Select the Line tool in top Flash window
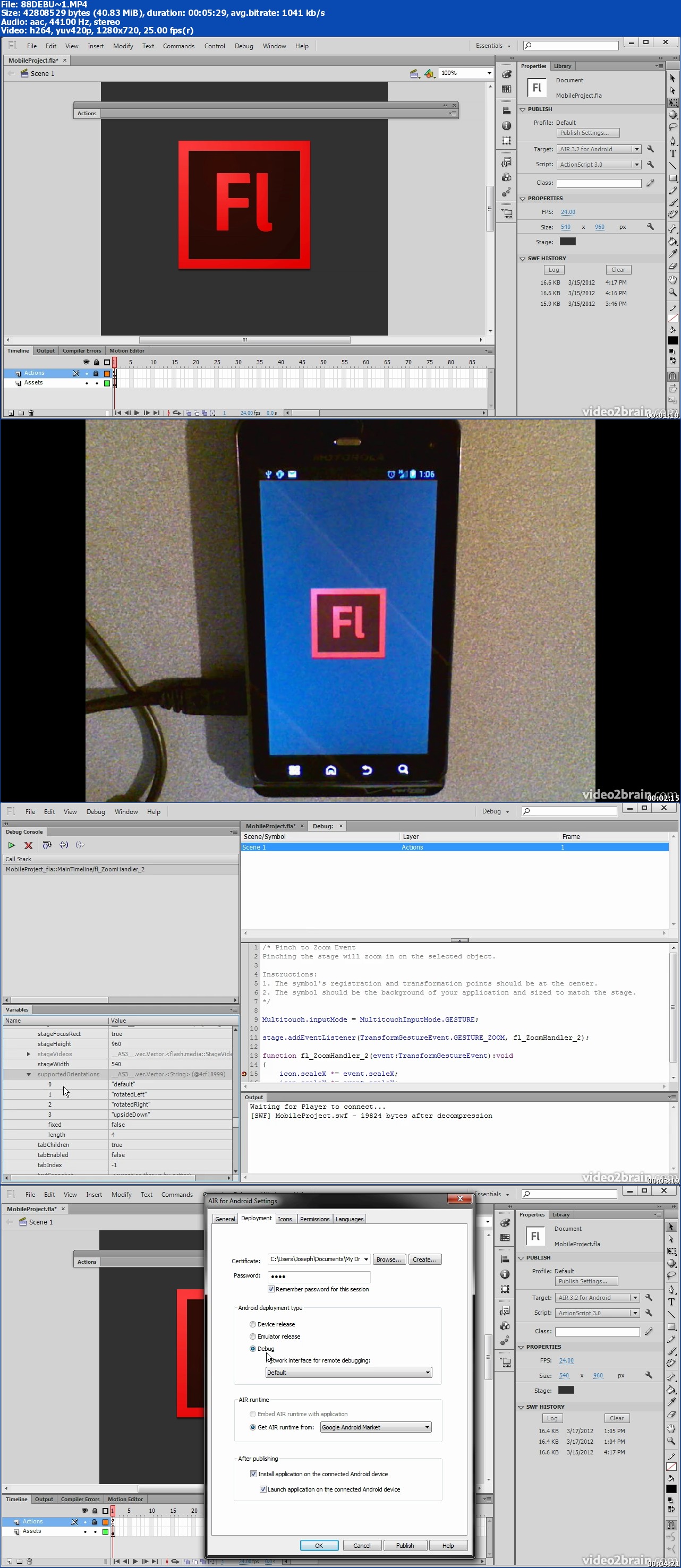Viewport: 681px width, 1568px height. pyautogui.click(x=673, y=166)
